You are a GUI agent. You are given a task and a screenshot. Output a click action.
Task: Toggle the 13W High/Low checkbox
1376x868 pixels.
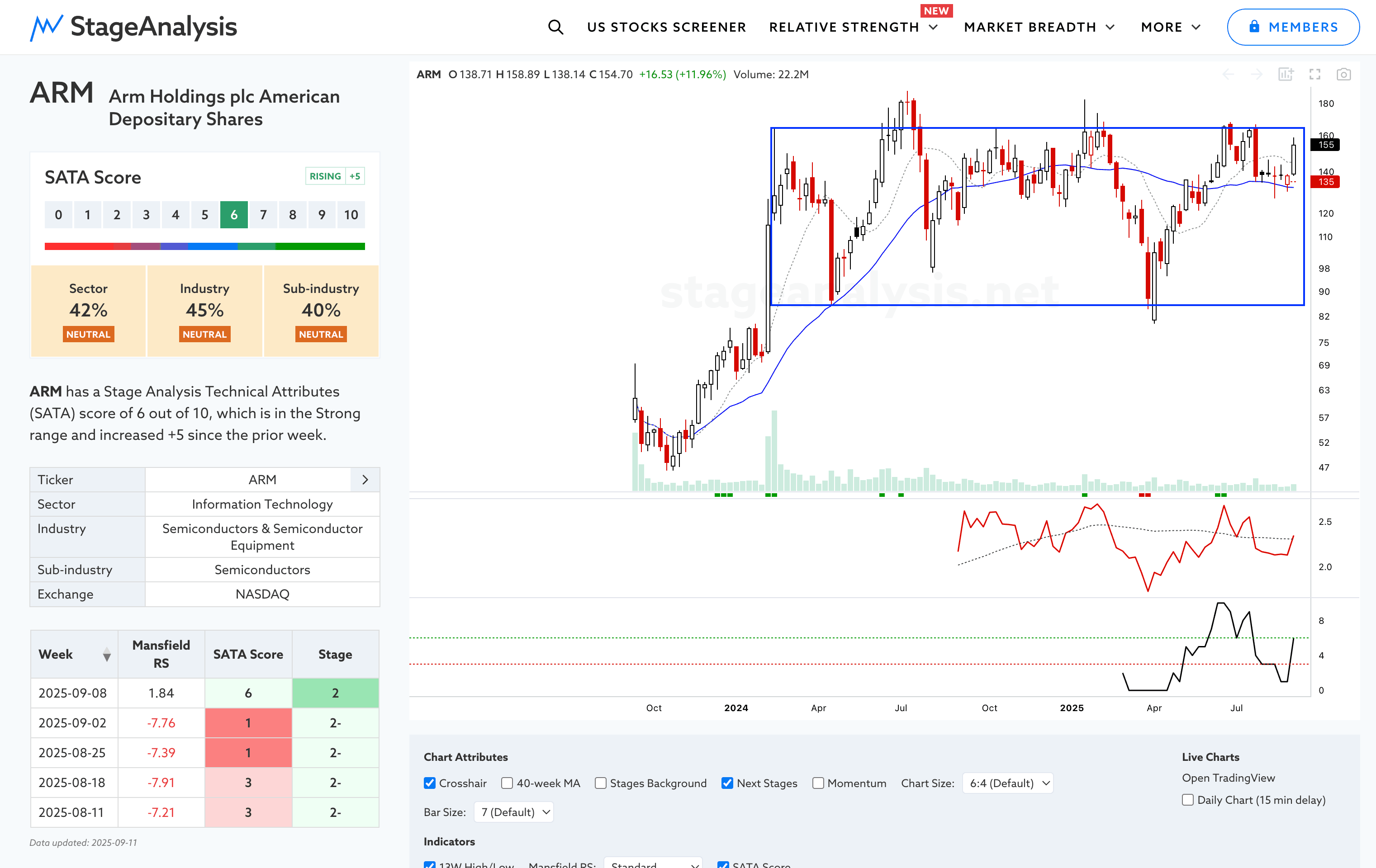point(430,864)
